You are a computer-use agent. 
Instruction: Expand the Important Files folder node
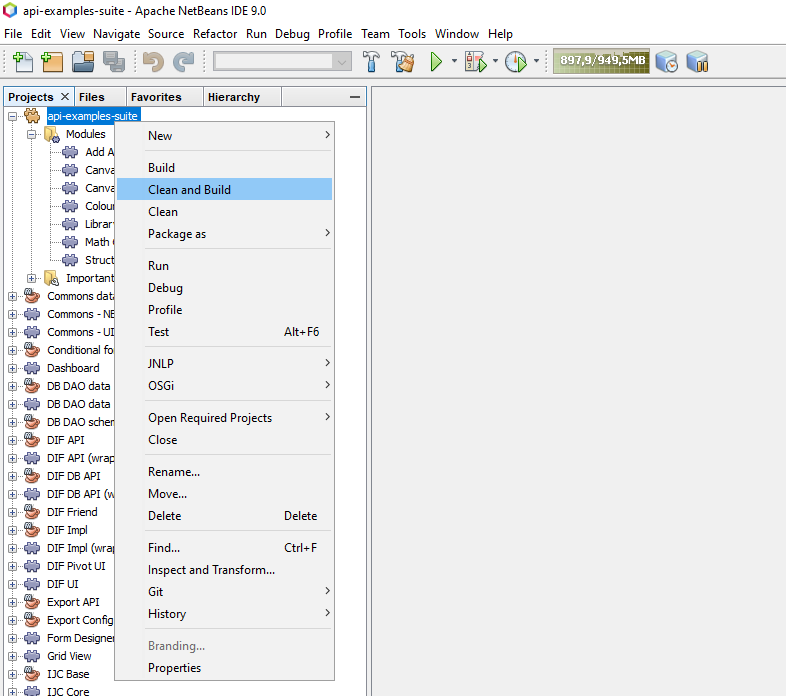32,278
